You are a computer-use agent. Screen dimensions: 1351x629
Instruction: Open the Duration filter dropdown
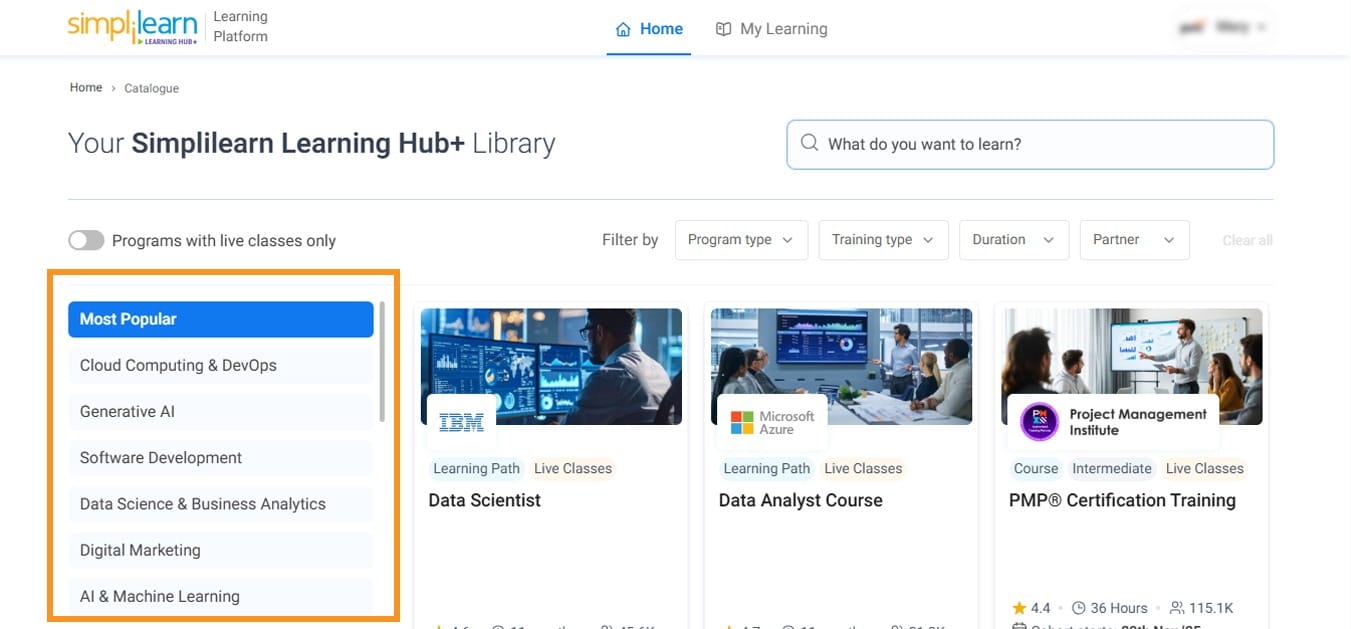[1014, 240]
